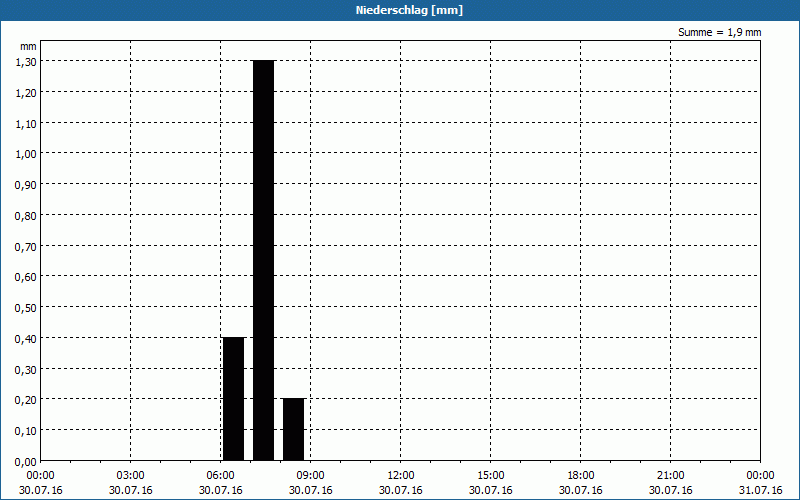Viewport: 800px width, 500px height.
Task: Click the 'mm' unit label above the y-axis
Action: pyautogui.click(x=29, y=46)
